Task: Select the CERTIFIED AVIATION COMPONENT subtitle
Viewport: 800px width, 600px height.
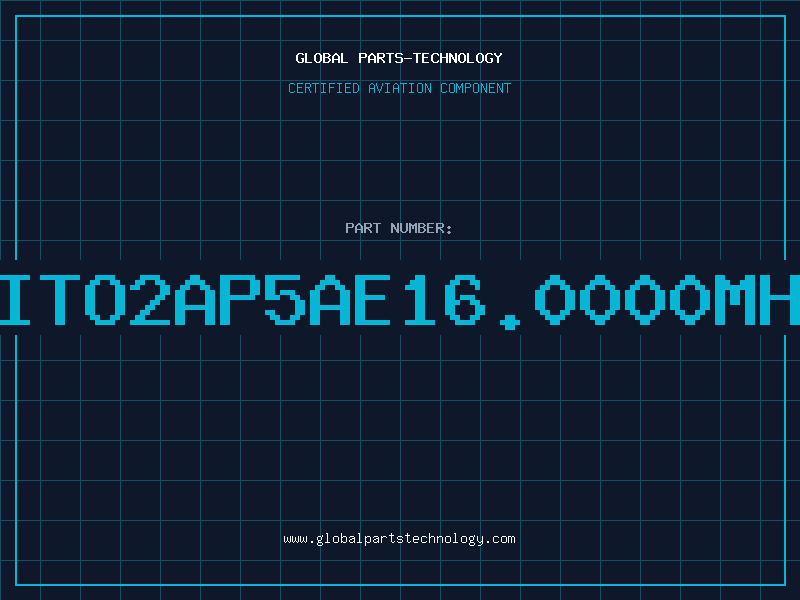Action: tap(399, 88)
